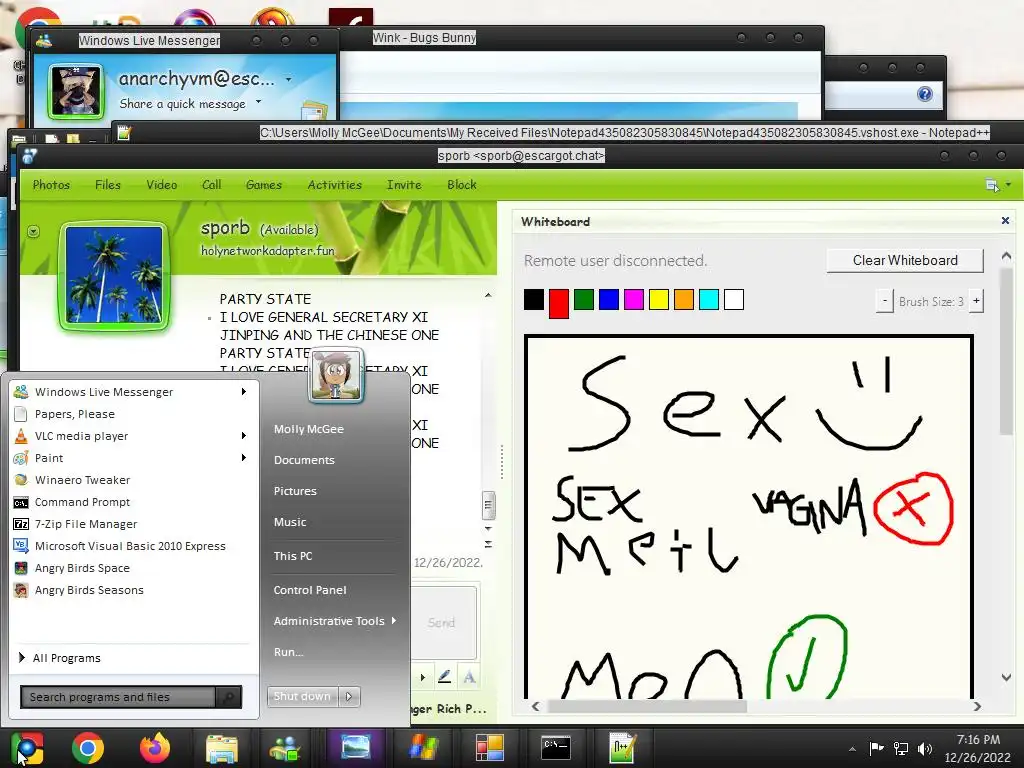Open the Files menu in chat

coord(108,185)
